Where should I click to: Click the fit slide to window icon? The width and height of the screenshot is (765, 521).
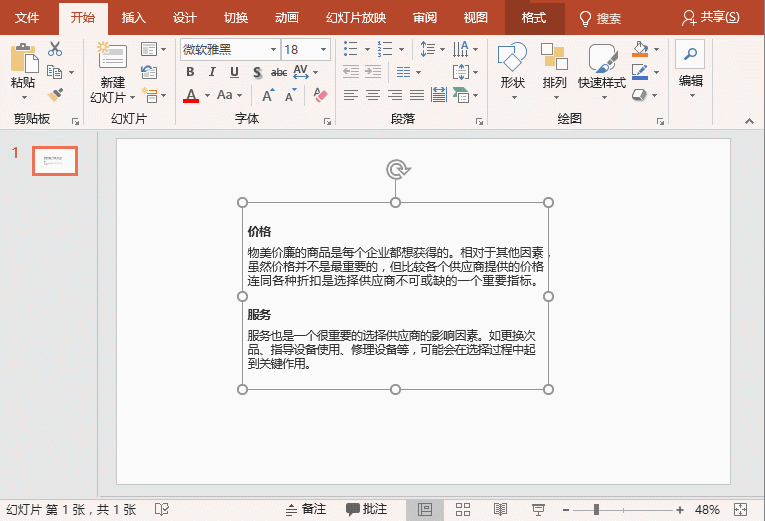coord(741,509)
